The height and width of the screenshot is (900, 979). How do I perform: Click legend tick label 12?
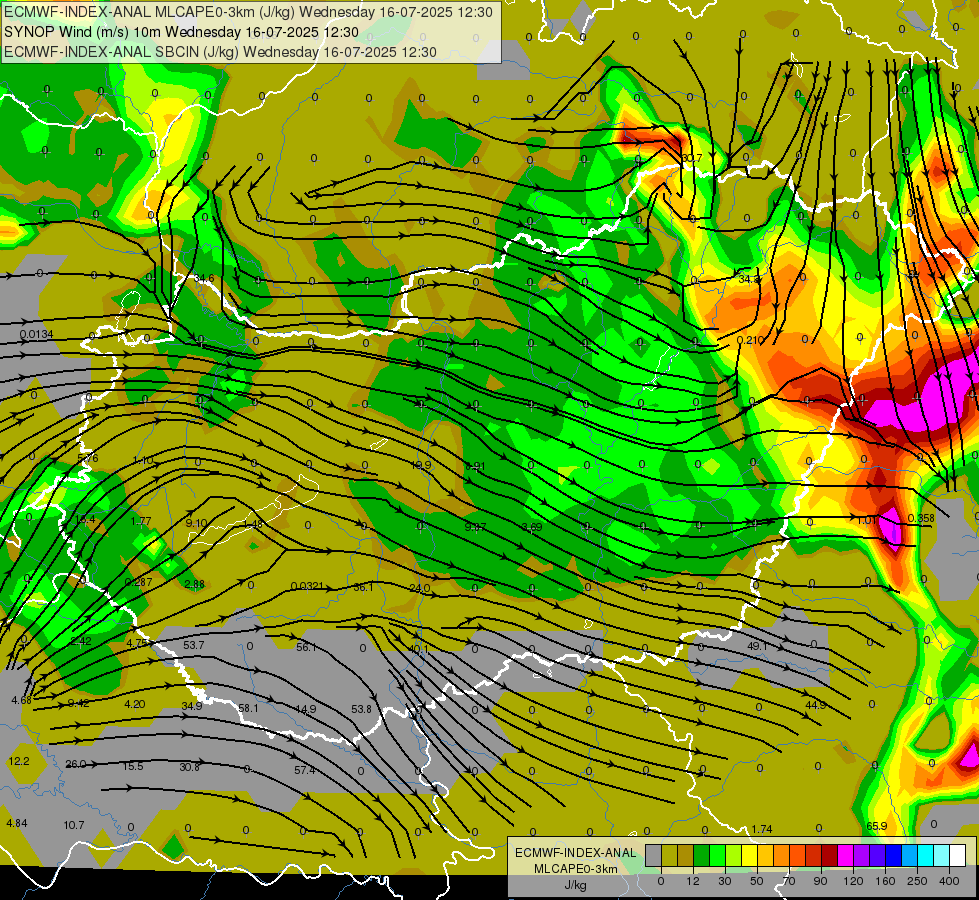(x=693, y=881)
